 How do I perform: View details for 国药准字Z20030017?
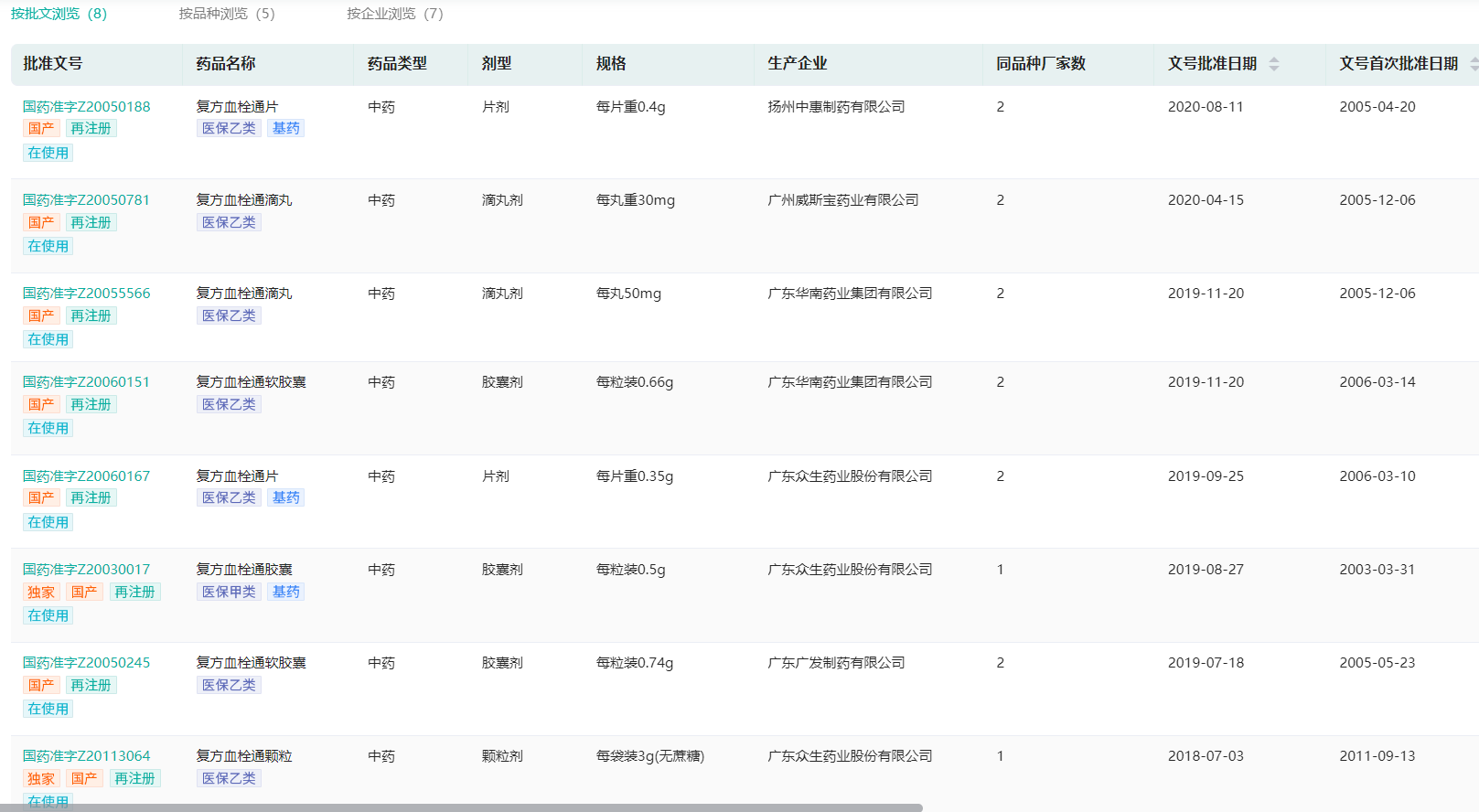[87, 570]
